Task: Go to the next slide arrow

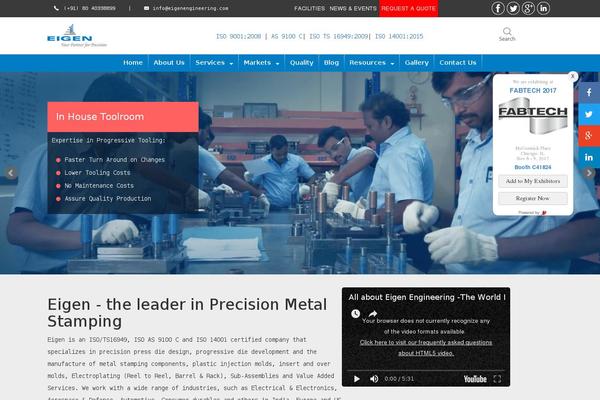Action: tap(589, 173)
